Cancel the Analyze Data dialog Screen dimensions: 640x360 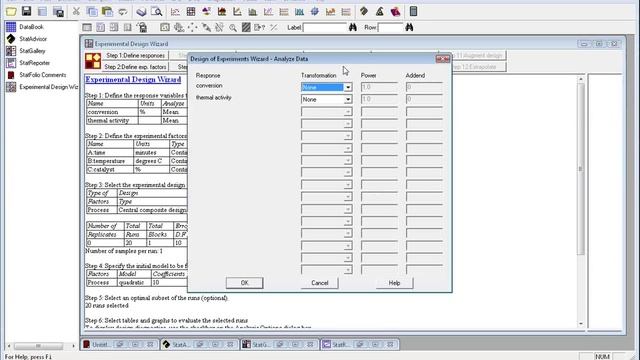(x=319, y=283)
